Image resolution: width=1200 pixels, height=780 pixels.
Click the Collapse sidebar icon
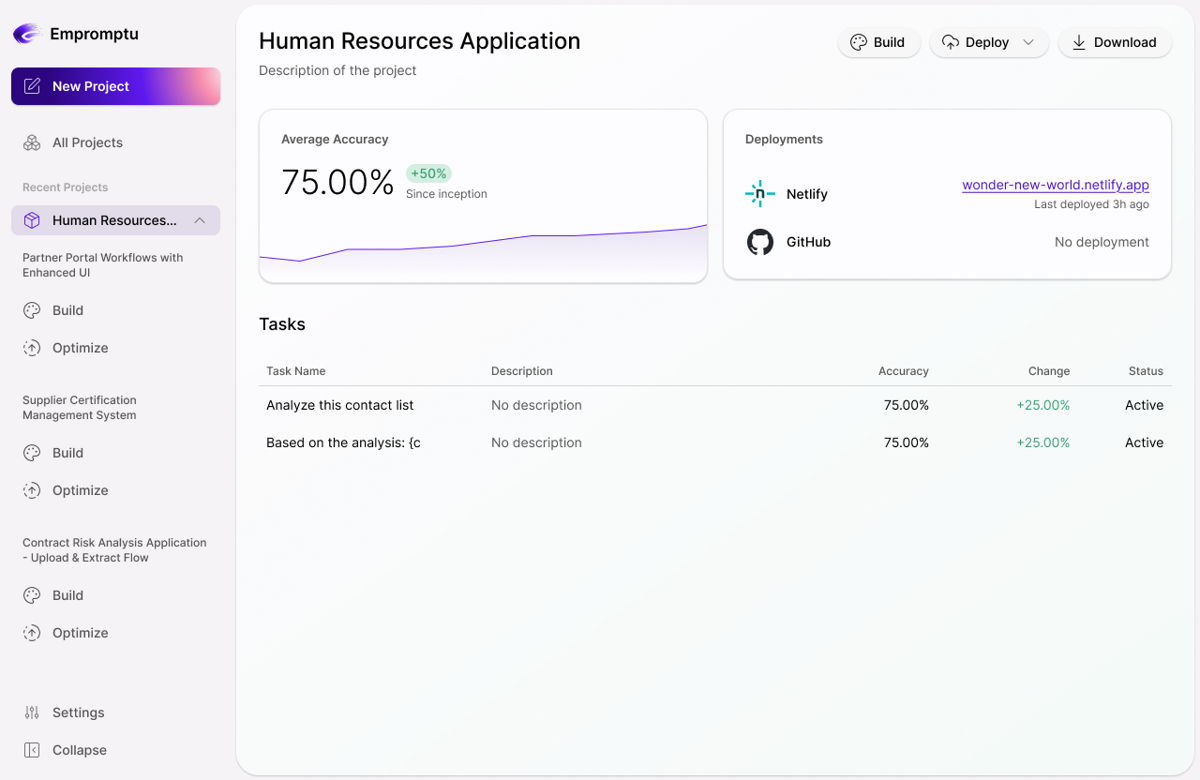click(x=32, y=750)
